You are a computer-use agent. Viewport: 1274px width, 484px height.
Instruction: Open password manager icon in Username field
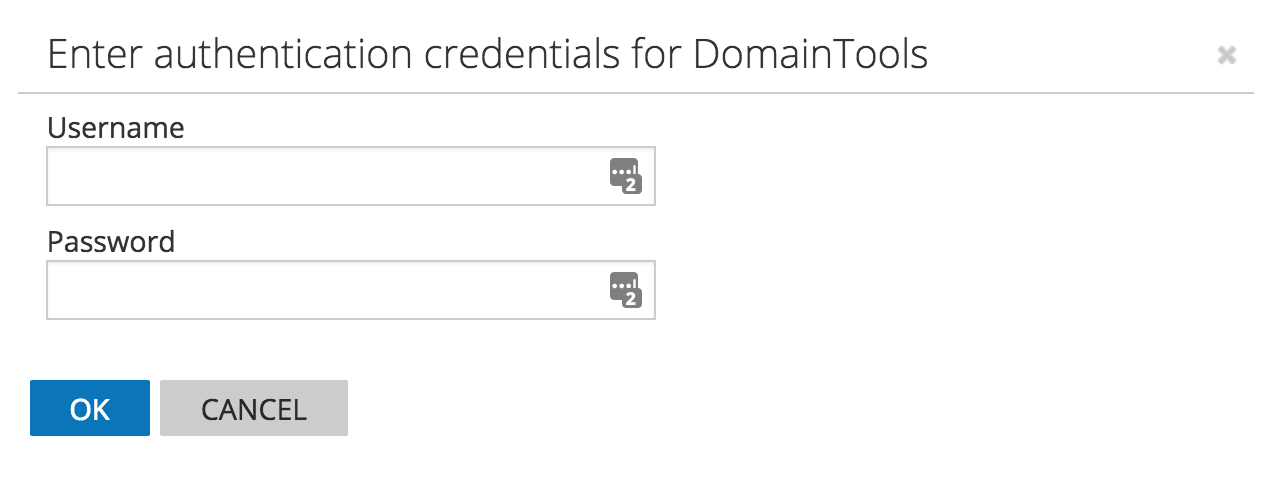625,176
